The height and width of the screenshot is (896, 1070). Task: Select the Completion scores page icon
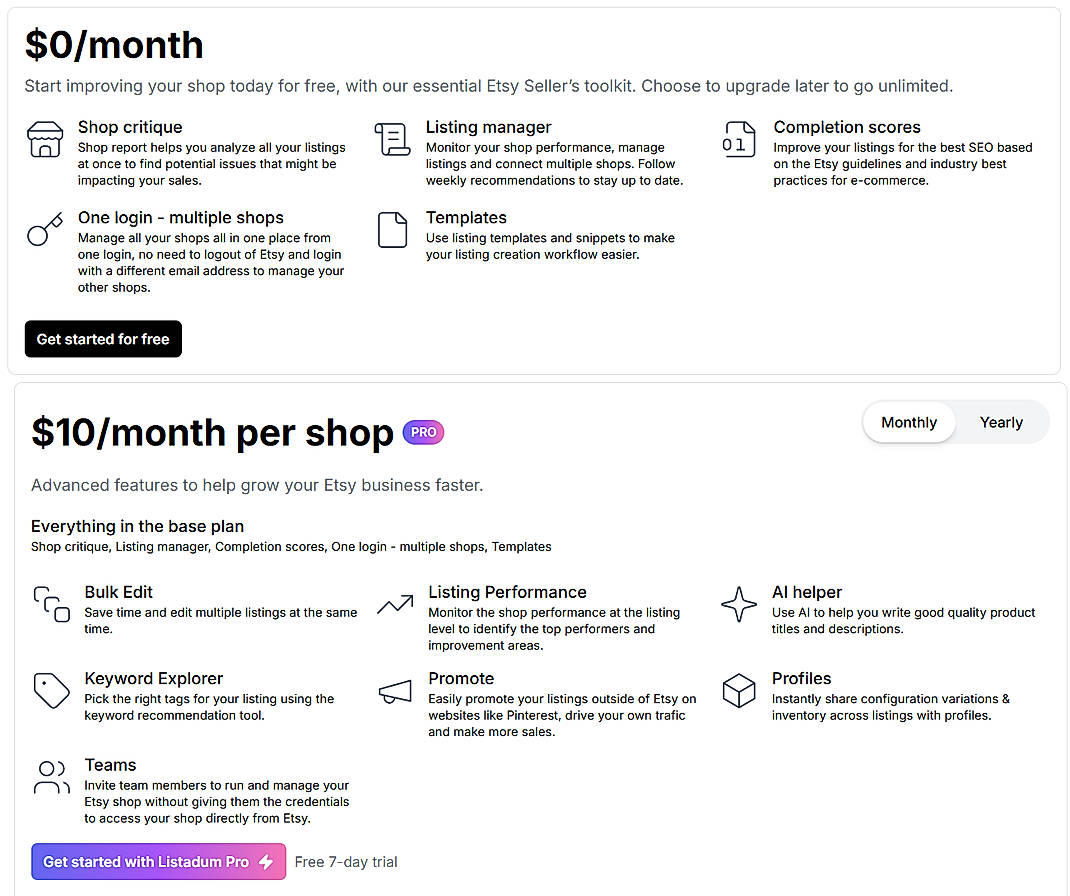point(739,140)
